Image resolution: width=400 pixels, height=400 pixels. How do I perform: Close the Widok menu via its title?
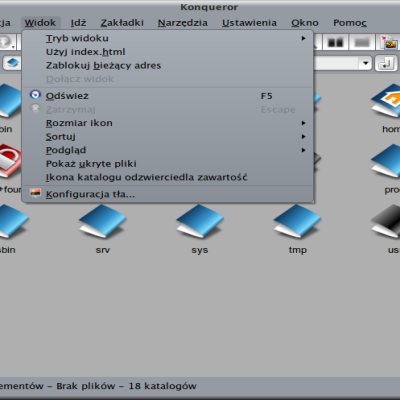click(x=40, y=23)
